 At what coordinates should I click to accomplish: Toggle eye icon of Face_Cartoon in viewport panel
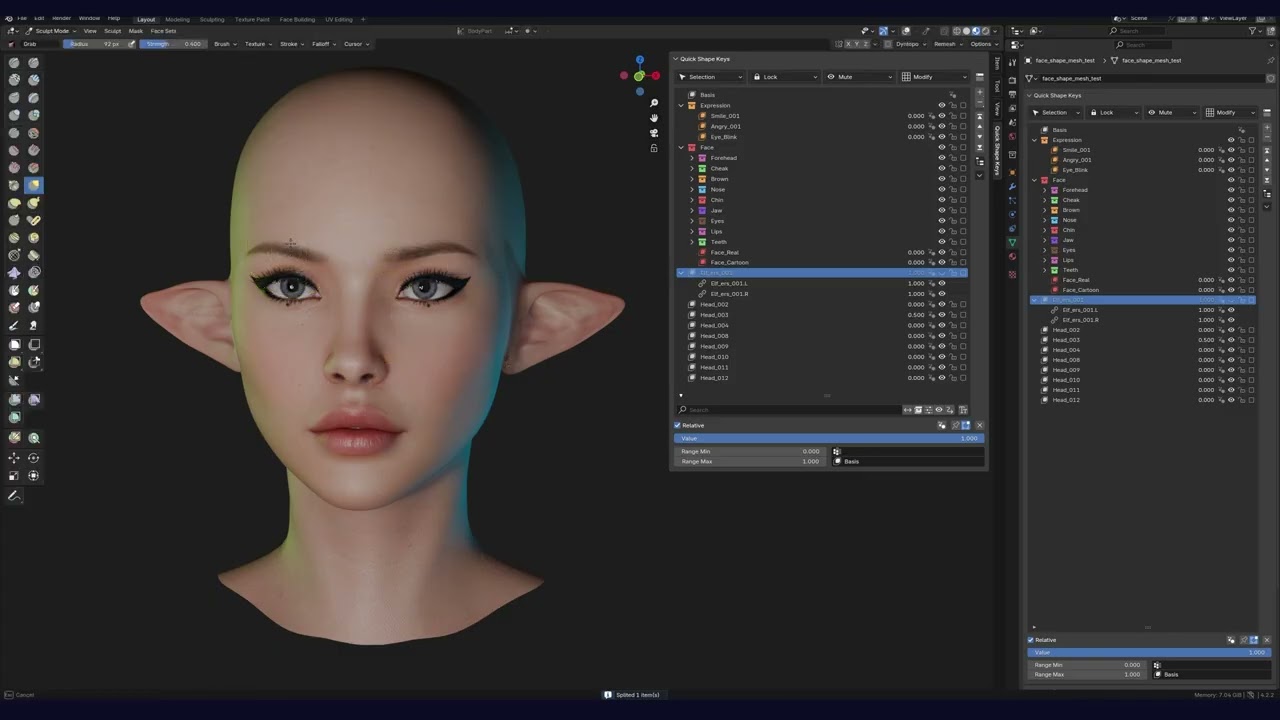942,262
